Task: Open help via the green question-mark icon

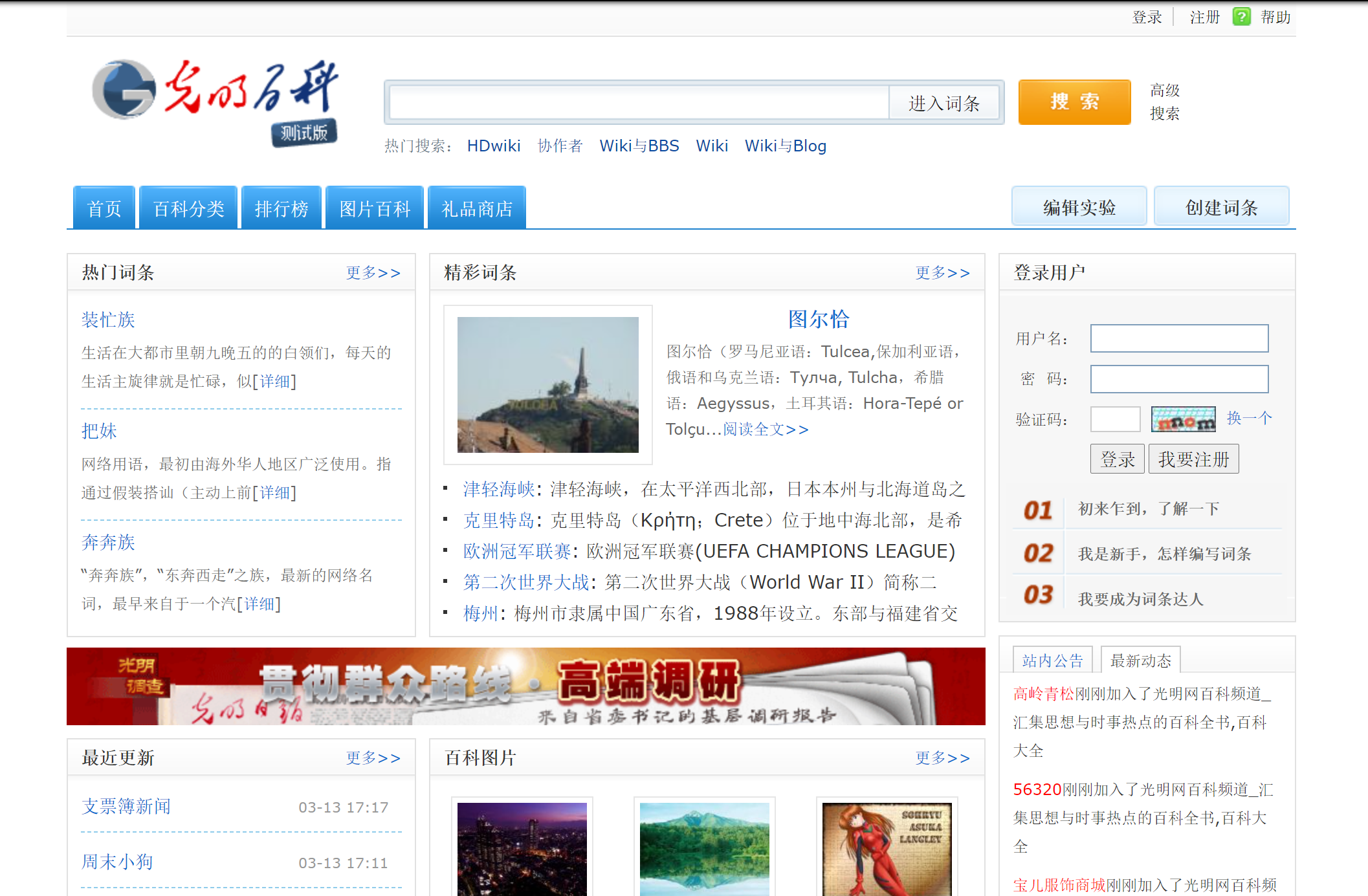Action: [1241, 17]
